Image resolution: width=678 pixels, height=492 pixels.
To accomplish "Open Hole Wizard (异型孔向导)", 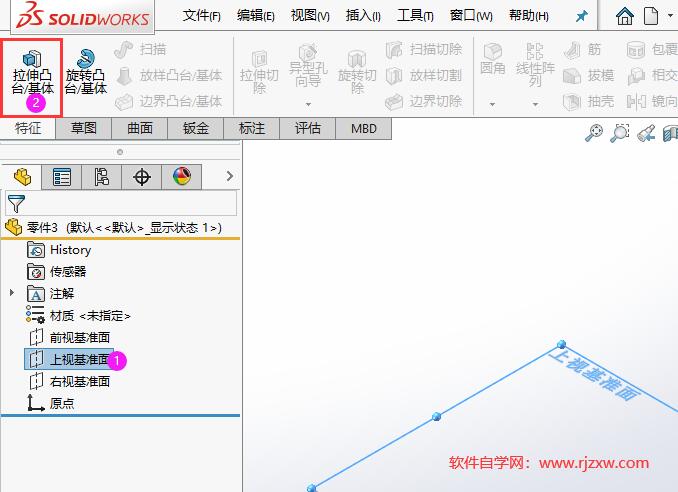I will tap(308, 66).
